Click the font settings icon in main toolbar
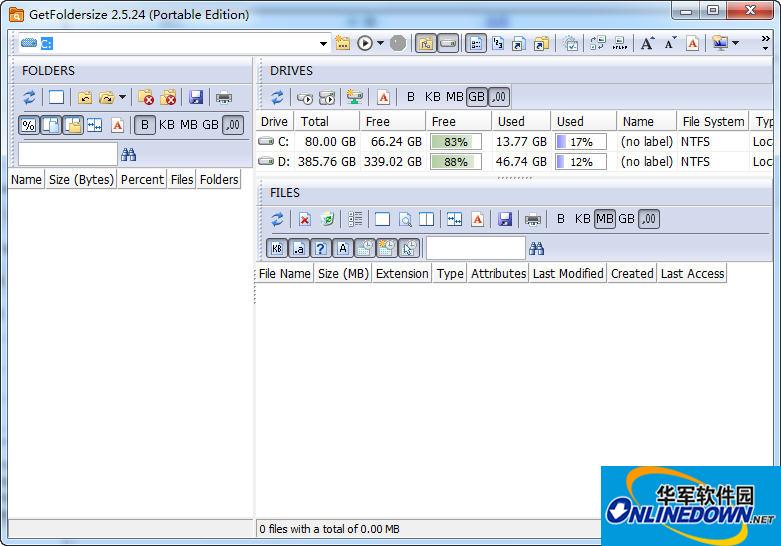781x546 pixels. (692, 43)
